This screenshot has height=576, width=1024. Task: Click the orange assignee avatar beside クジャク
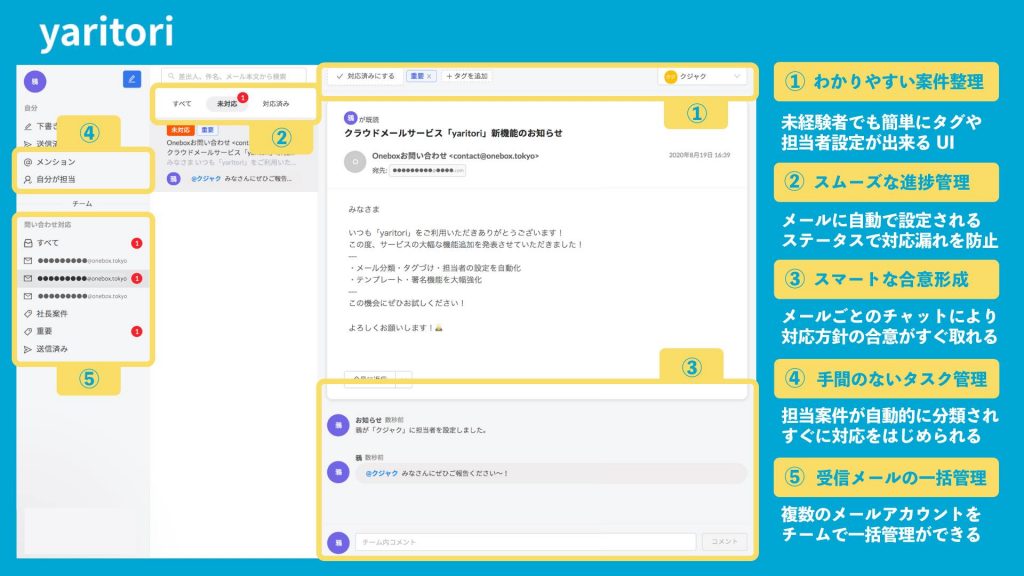[x=670, y=76]
